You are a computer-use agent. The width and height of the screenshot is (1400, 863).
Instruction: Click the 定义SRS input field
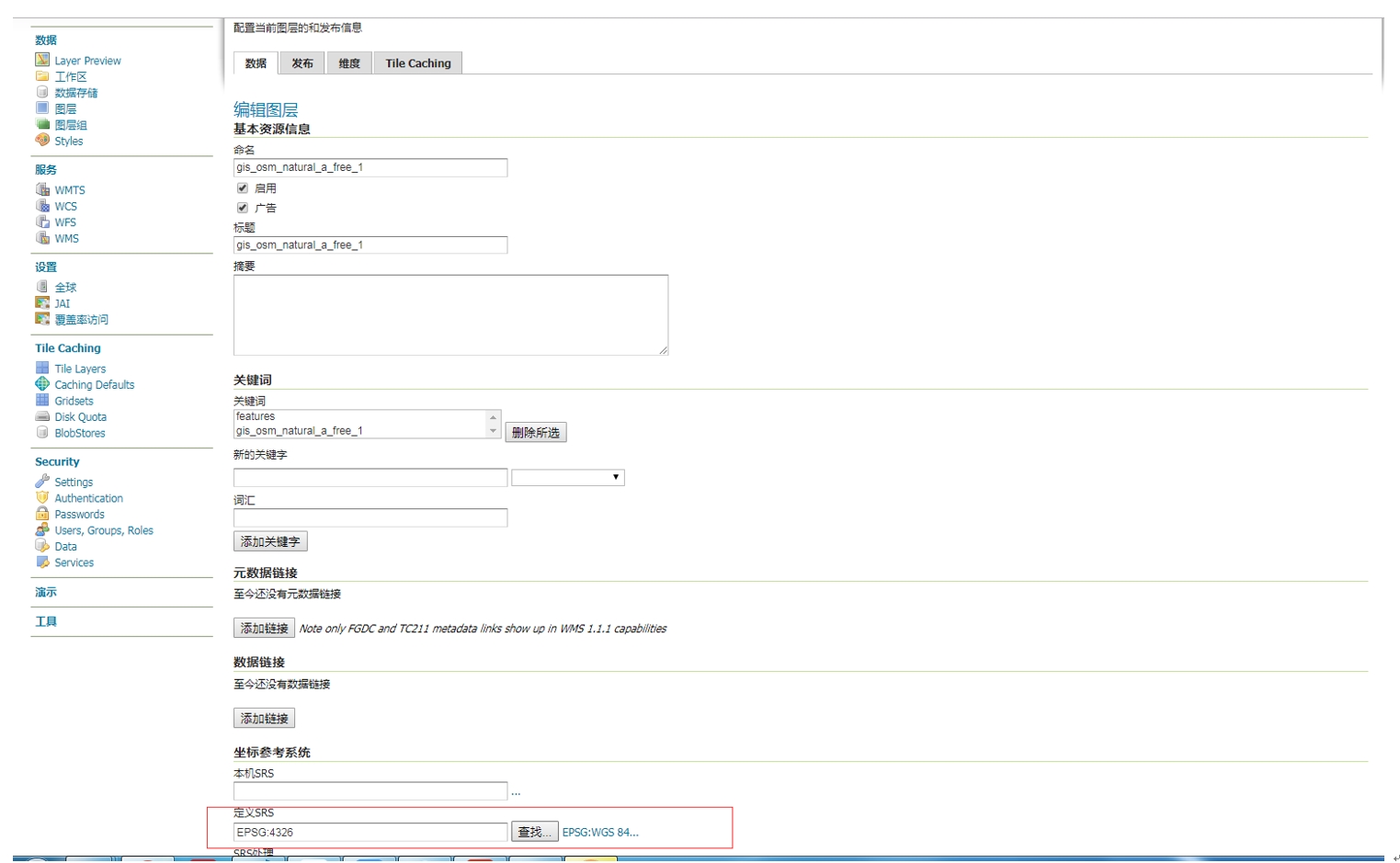click(370, 833)
